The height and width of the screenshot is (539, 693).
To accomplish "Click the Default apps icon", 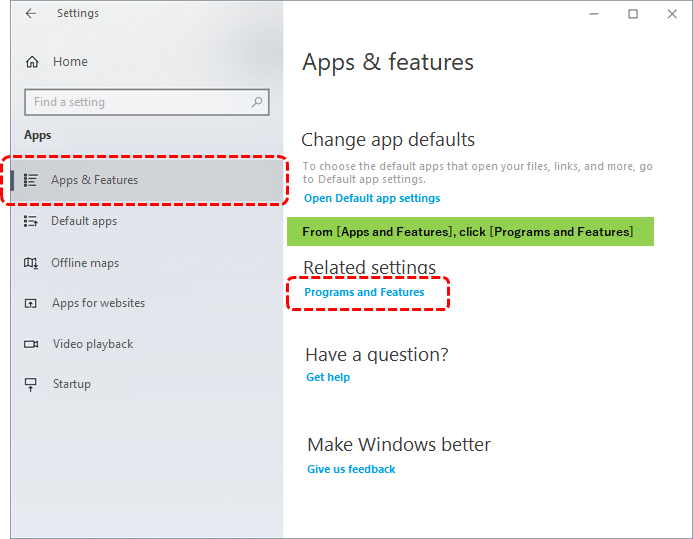I will 31,221.
